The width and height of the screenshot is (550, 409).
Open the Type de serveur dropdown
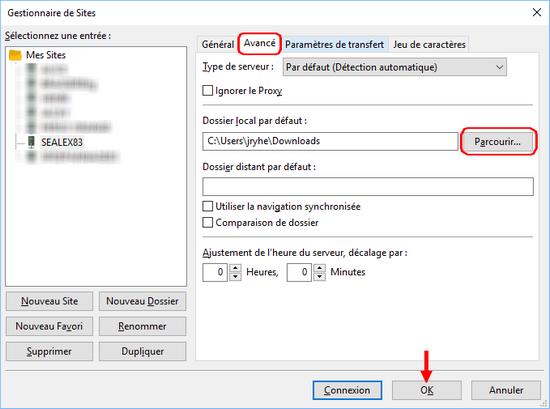tap(395, 67)
